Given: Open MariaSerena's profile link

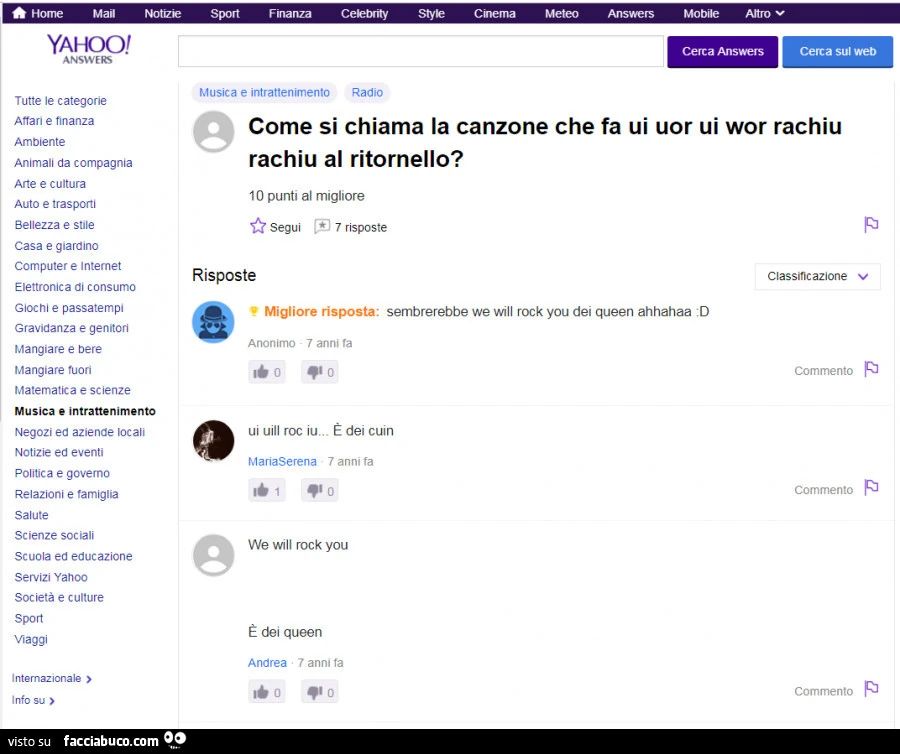Looking at the screenshot, I should tap(282, 461).
